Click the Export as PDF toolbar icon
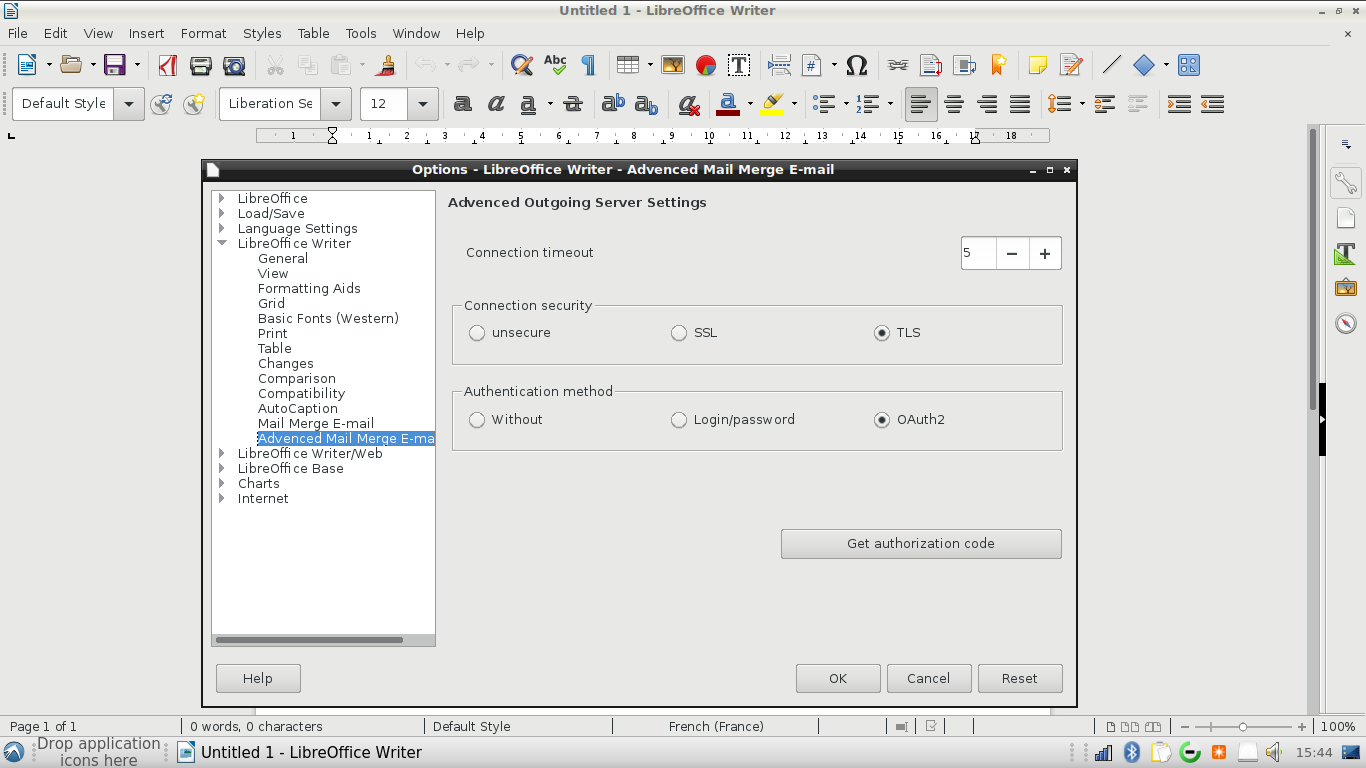The width and height of the screenshot is (1366, 768). pyautogui.click(x=168, y=65)
